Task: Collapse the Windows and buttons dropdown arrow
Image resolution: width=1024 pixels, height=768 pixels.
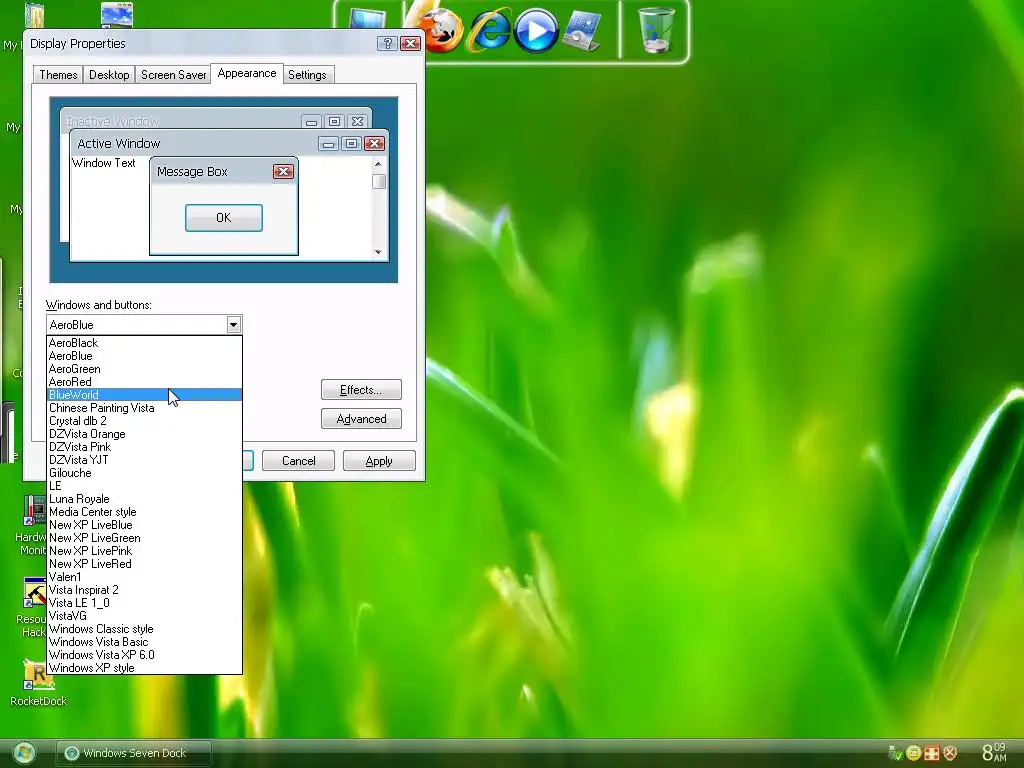Action: 233,325
